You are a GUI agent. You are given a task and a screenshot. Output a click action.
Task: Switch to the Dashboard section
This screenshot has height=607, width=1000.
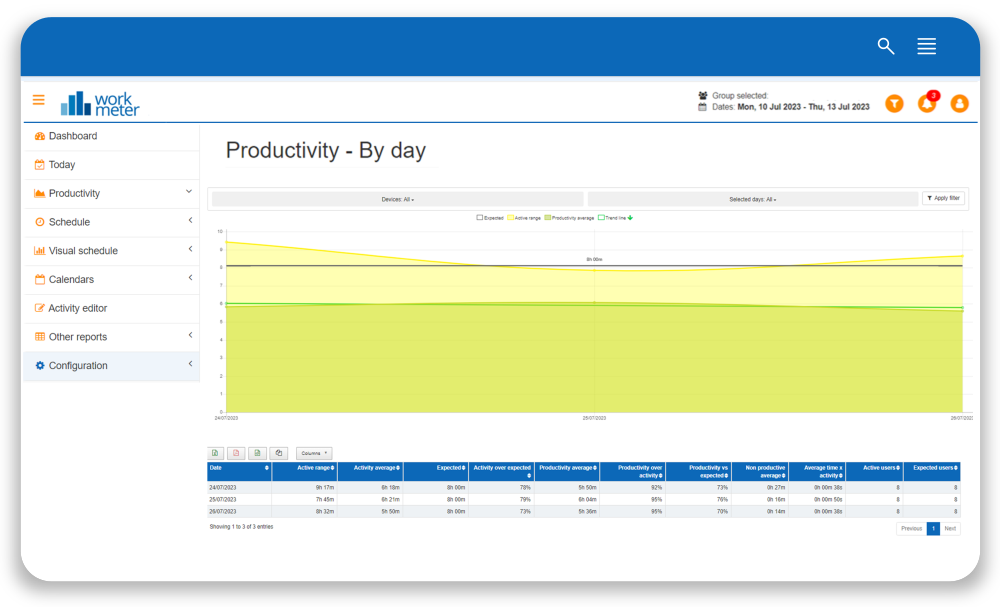tap(75, 136)
